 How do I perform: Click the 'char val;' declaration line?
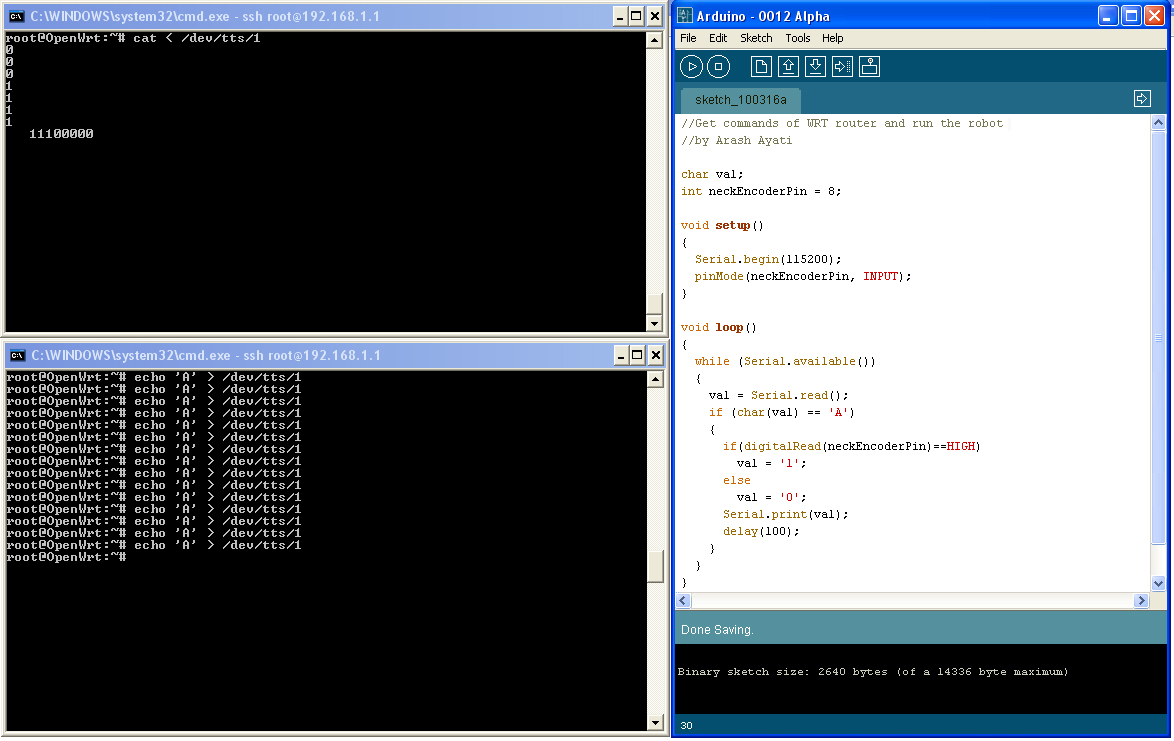point(712,174)
